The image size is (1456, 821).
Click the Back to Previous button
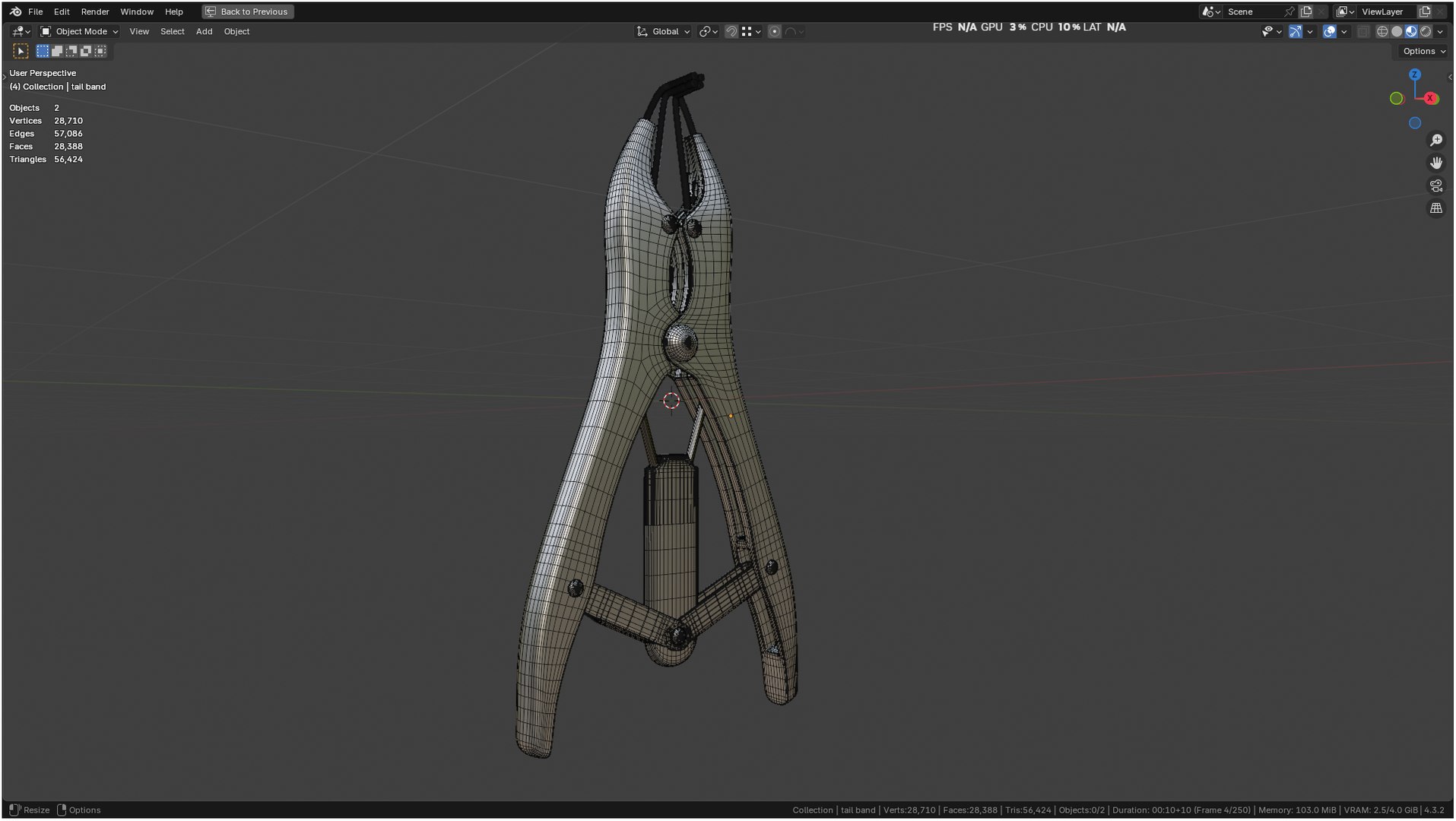[x=248, y=11]
